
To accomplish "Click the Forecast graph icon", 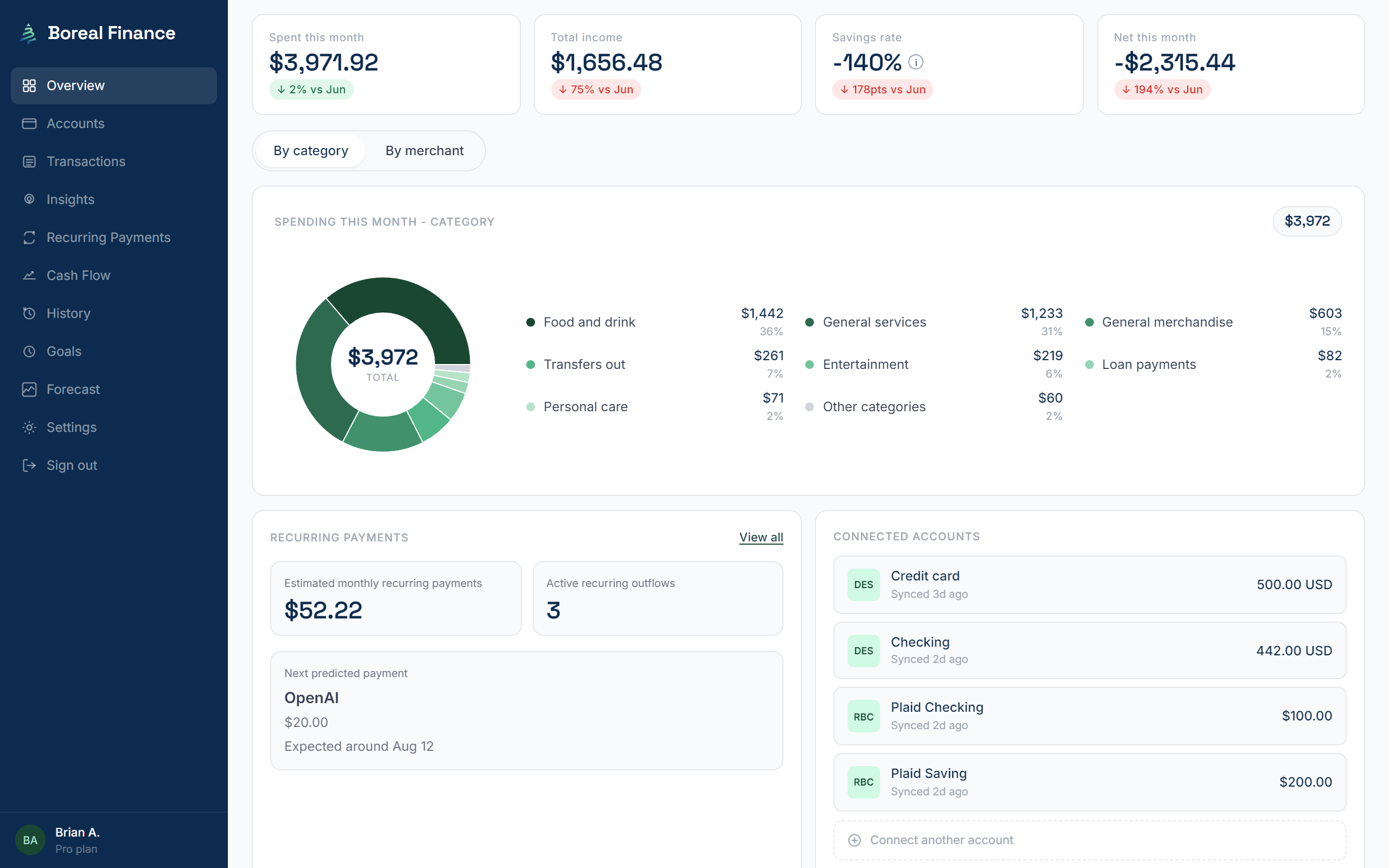I will tap(29, 389).
